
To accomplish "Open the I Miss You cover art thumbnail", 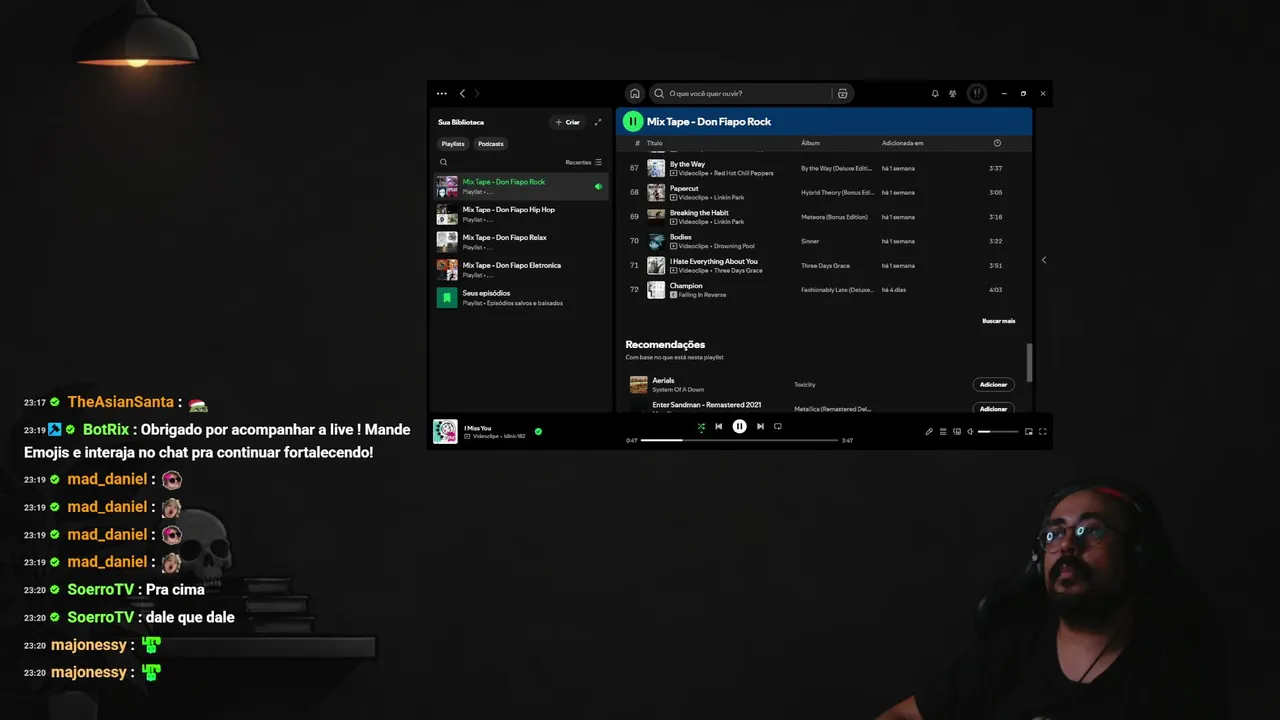I will coord(445,432).
